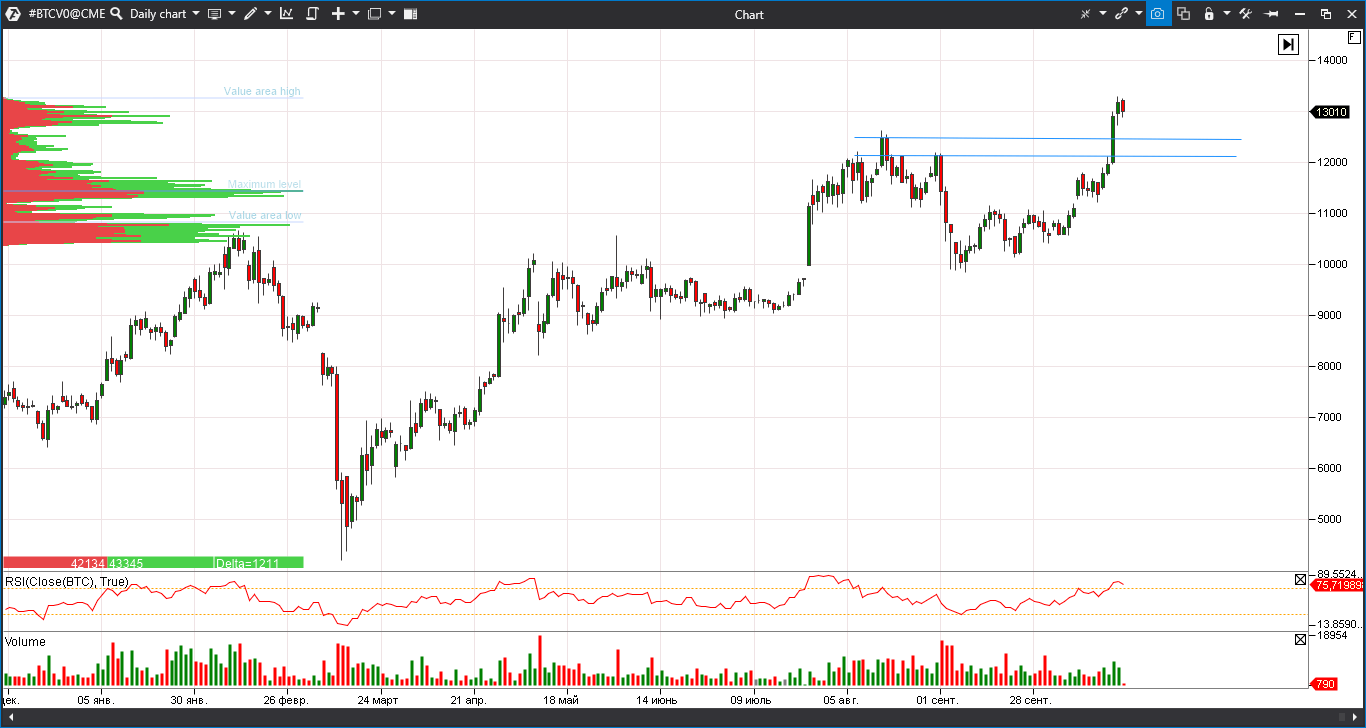This screenshot has width=1366, height=728.
Task: Click the F button on price scale
Action: click(1354, 37)
